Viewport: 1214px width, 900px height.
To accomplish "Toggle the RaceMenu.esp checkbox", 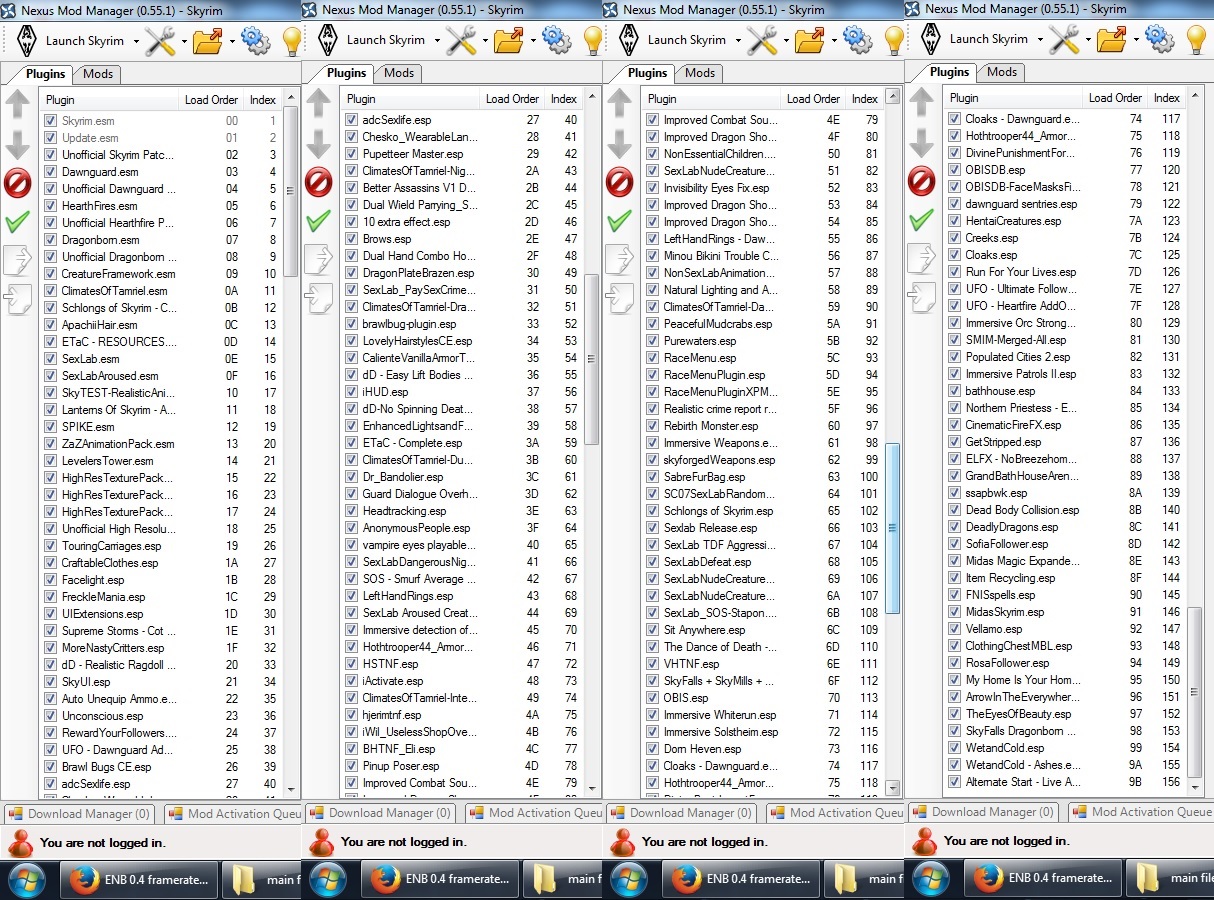I will [653, 358].
